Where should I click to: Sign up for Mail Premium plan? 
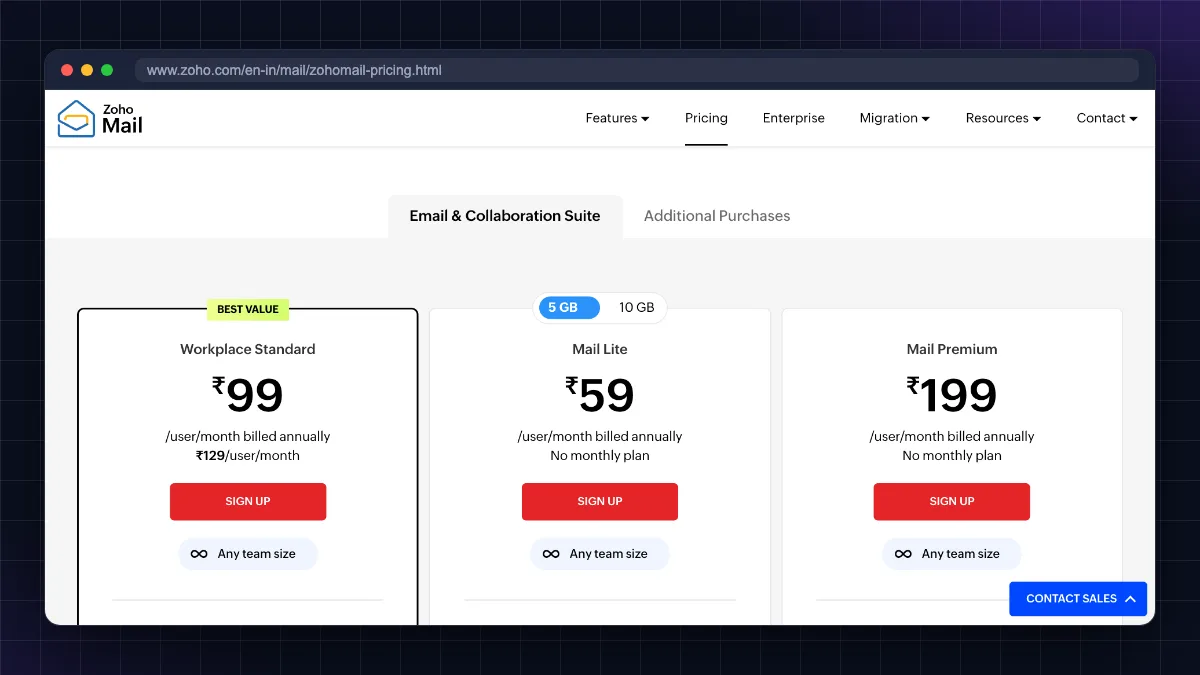[952, 501]
